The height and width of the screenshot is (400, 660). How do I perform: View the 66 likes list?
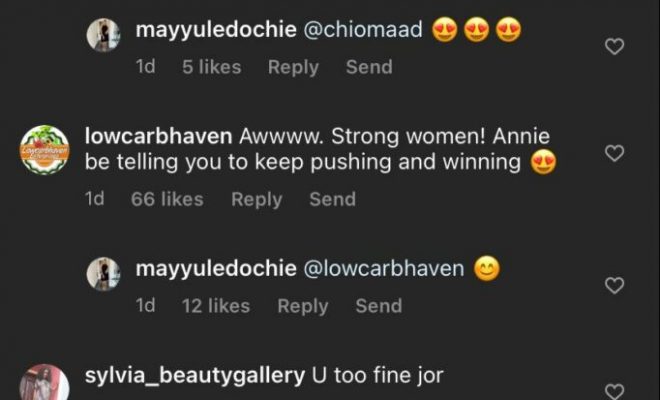click(167, 199)
